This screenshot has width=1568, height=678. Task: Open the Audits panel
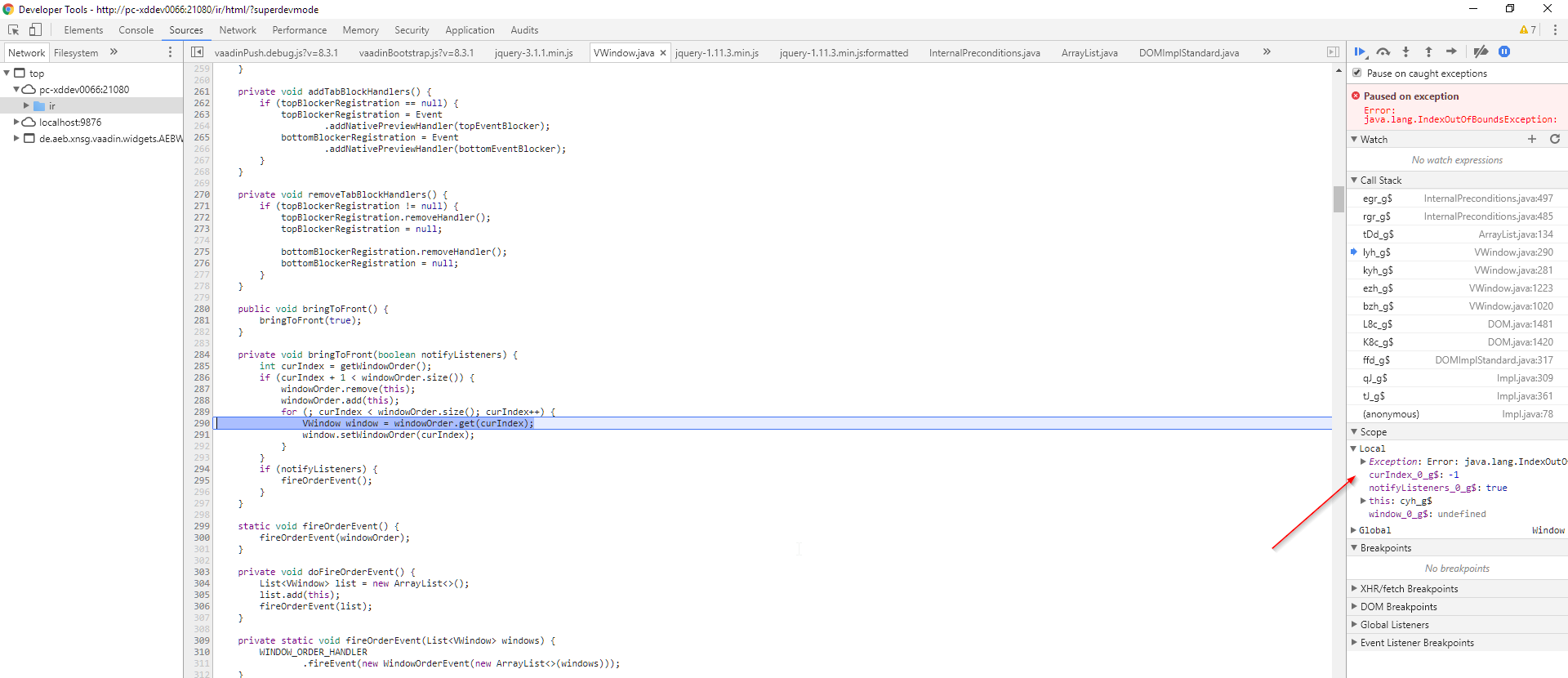tap(524, 30)
